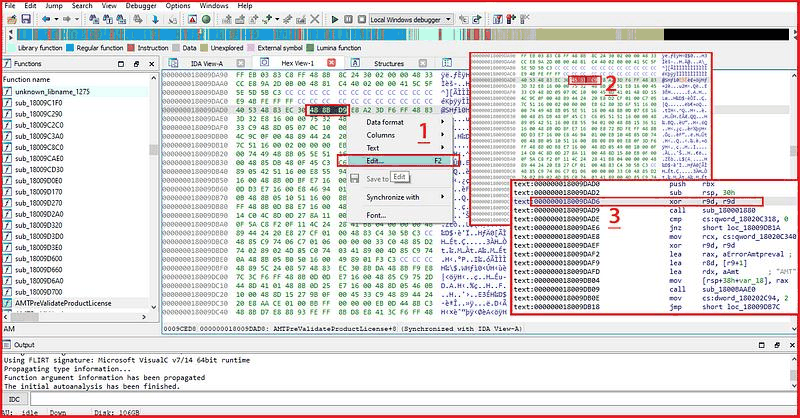Click the blue down-arrow jump icon

point(155,19)
